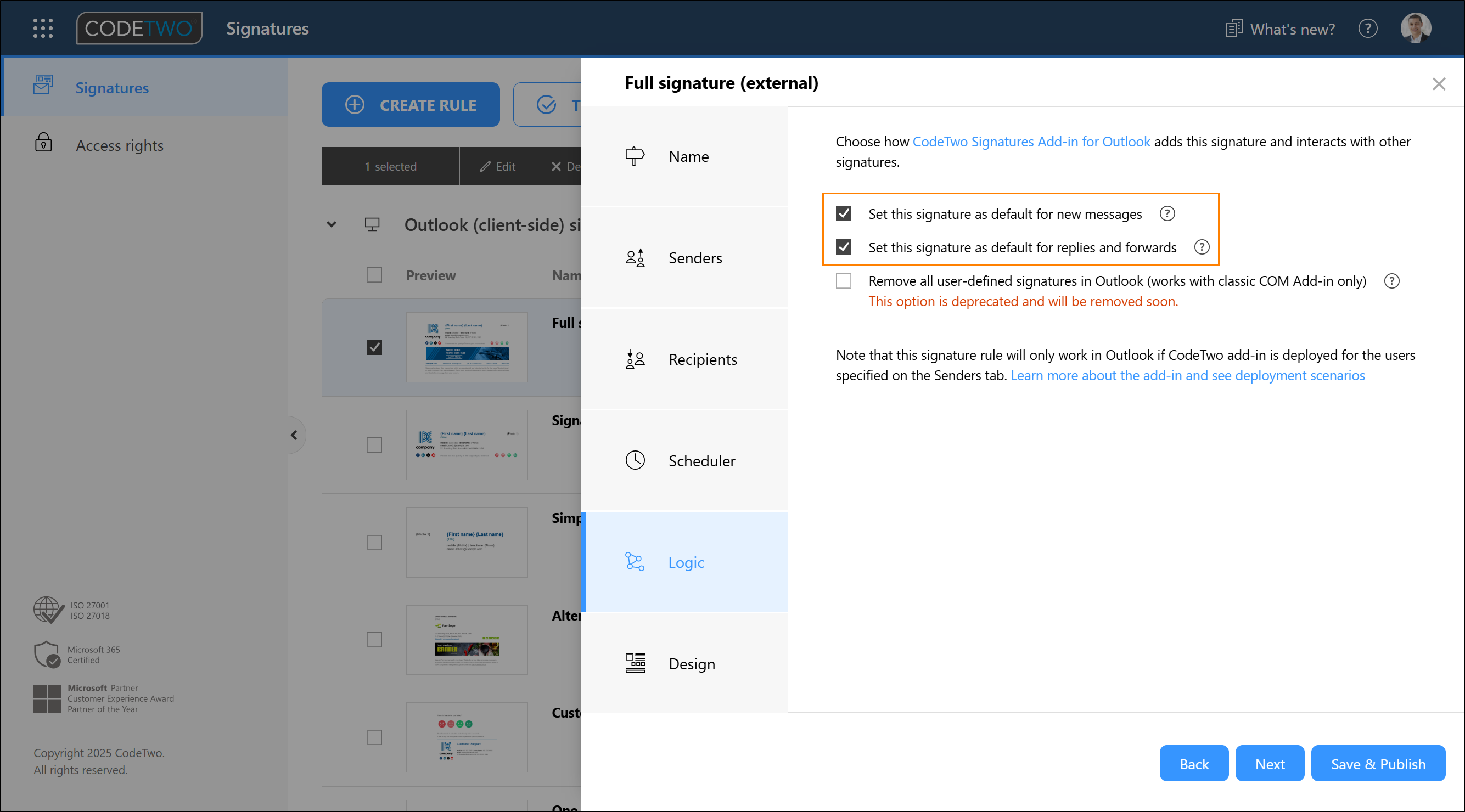Check the Alternative signature row checkbox
The image size is (1465, 812).
coord(374,640)
